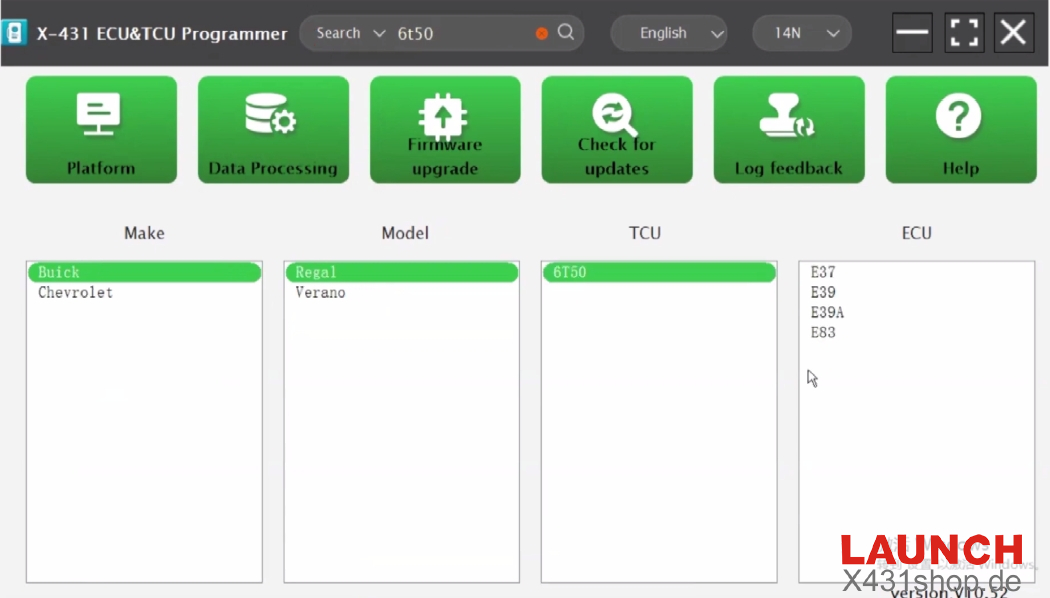1050x598 pixels.
Task: Open the English language dropdown
Action: point(669,33)
